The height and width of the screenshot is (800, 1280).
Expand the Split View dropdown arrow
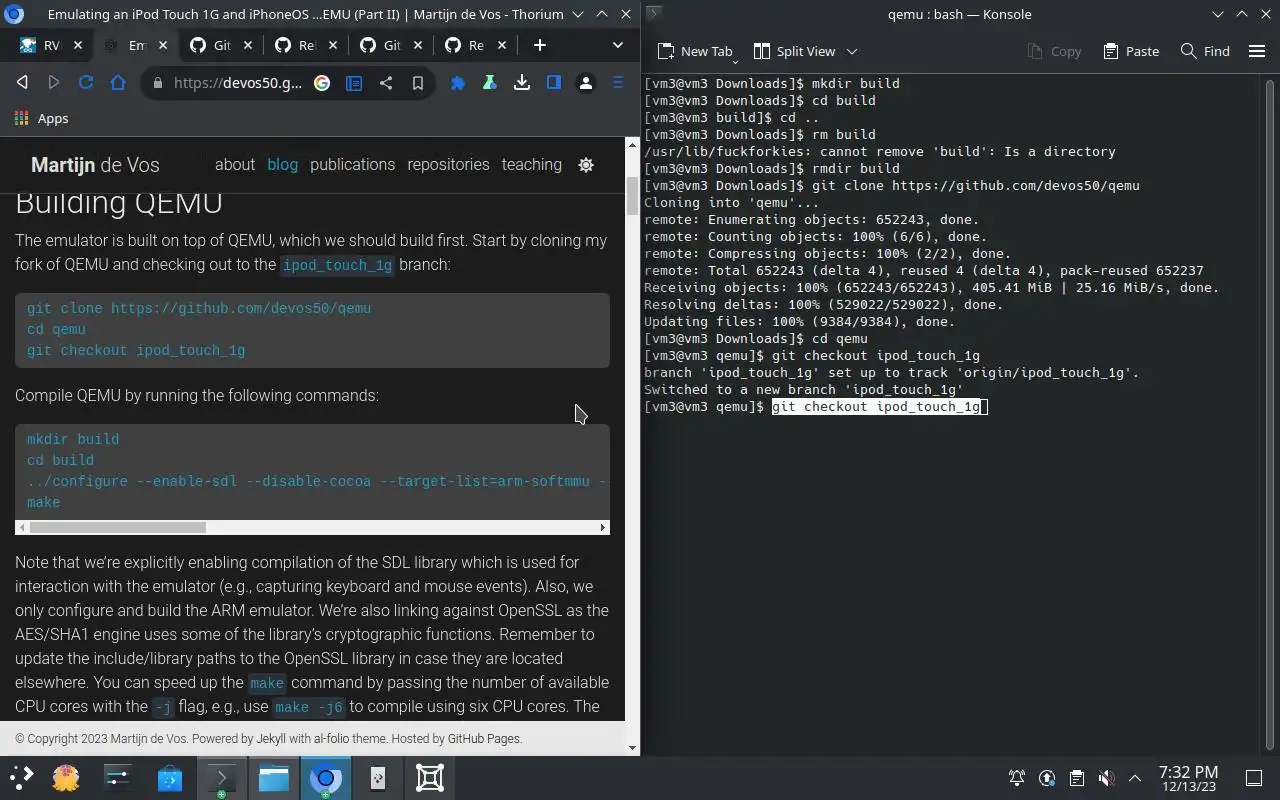tap(852, 51)
